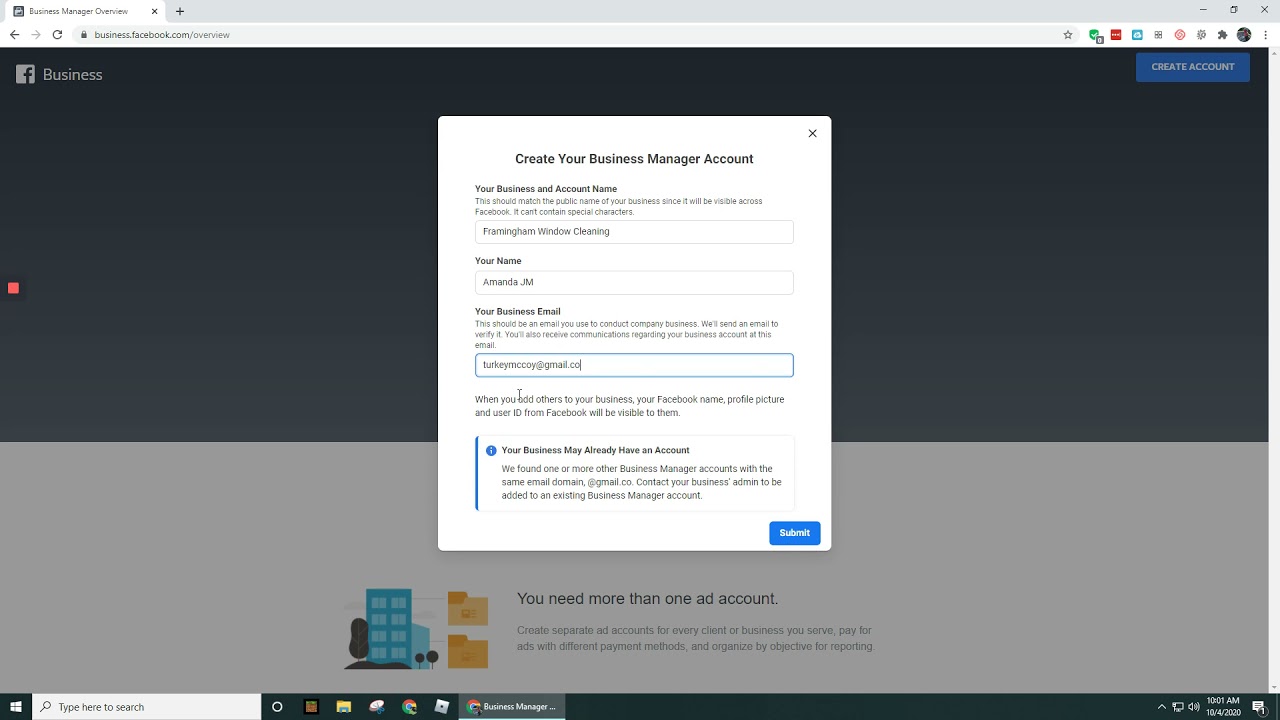1280x720 pixels.
Task: Open the red diamond-circle extension
Action: pos(1180,35)
